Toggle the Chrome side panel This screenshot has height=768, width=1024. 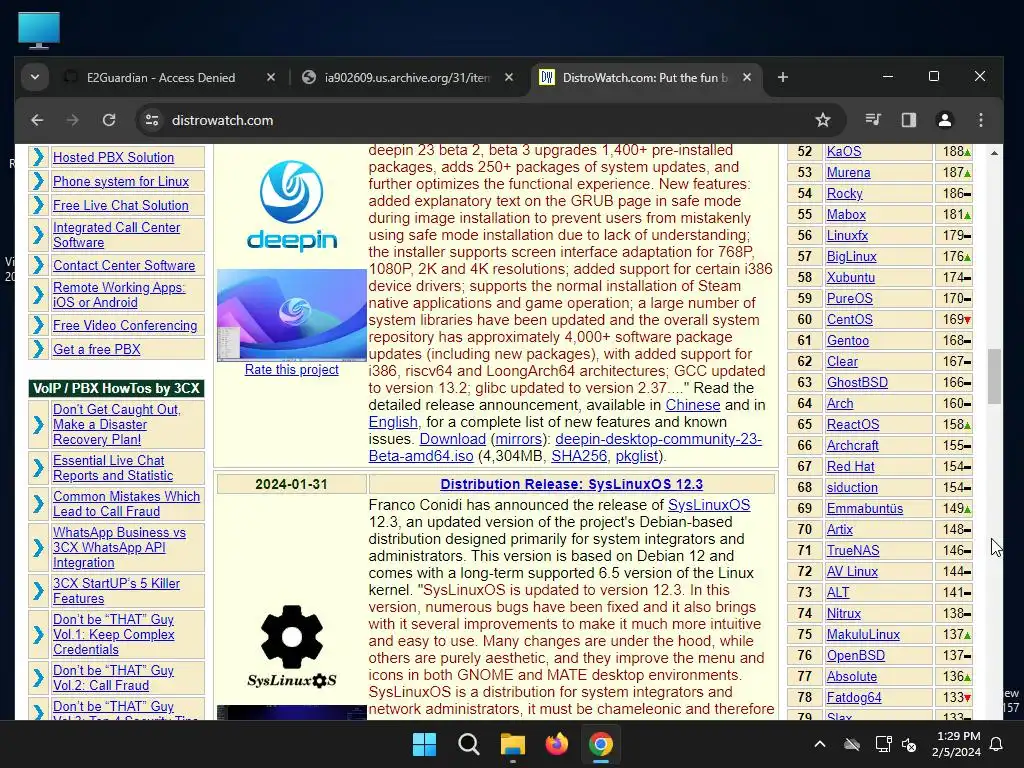coord(908,120)
